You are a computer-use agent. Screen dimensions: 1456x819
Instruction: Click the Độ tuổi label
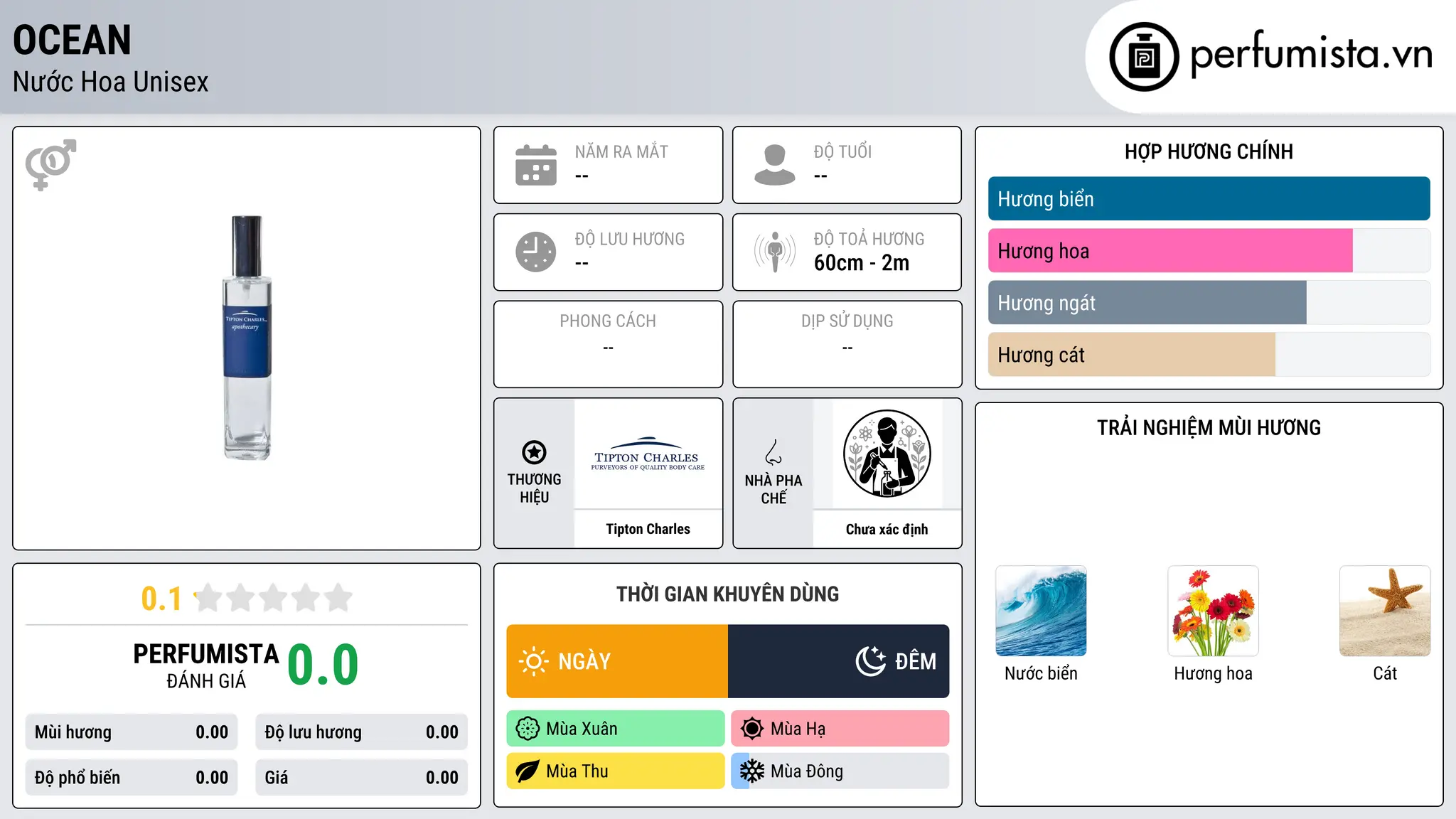[842, 151]
